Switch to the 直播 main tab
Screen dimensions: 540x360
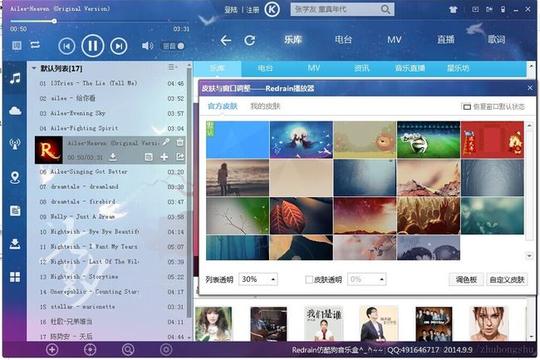coord(446,40)
